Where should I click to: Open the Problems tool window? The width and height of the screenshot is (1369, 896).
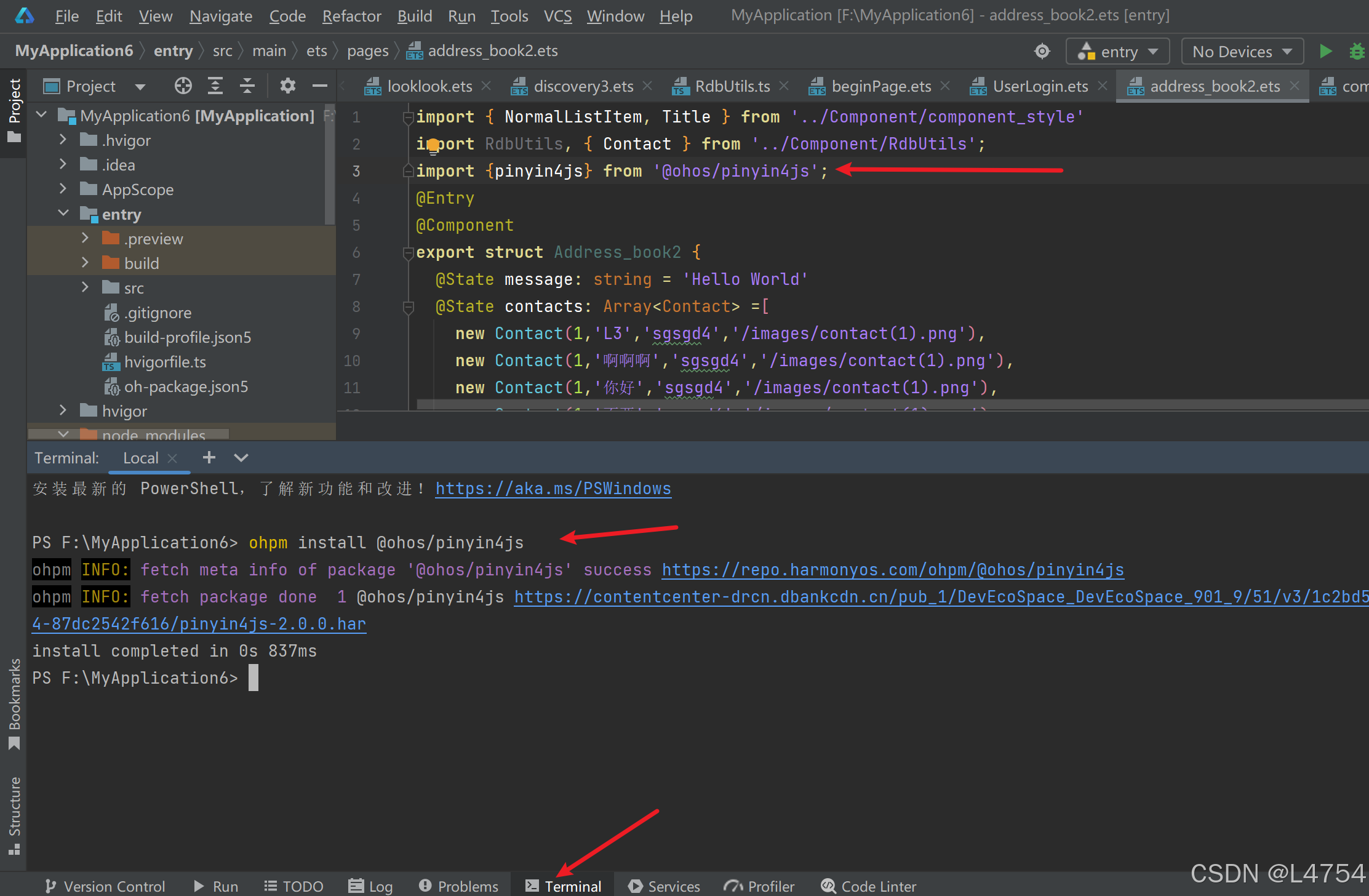(x=458, y=886)
